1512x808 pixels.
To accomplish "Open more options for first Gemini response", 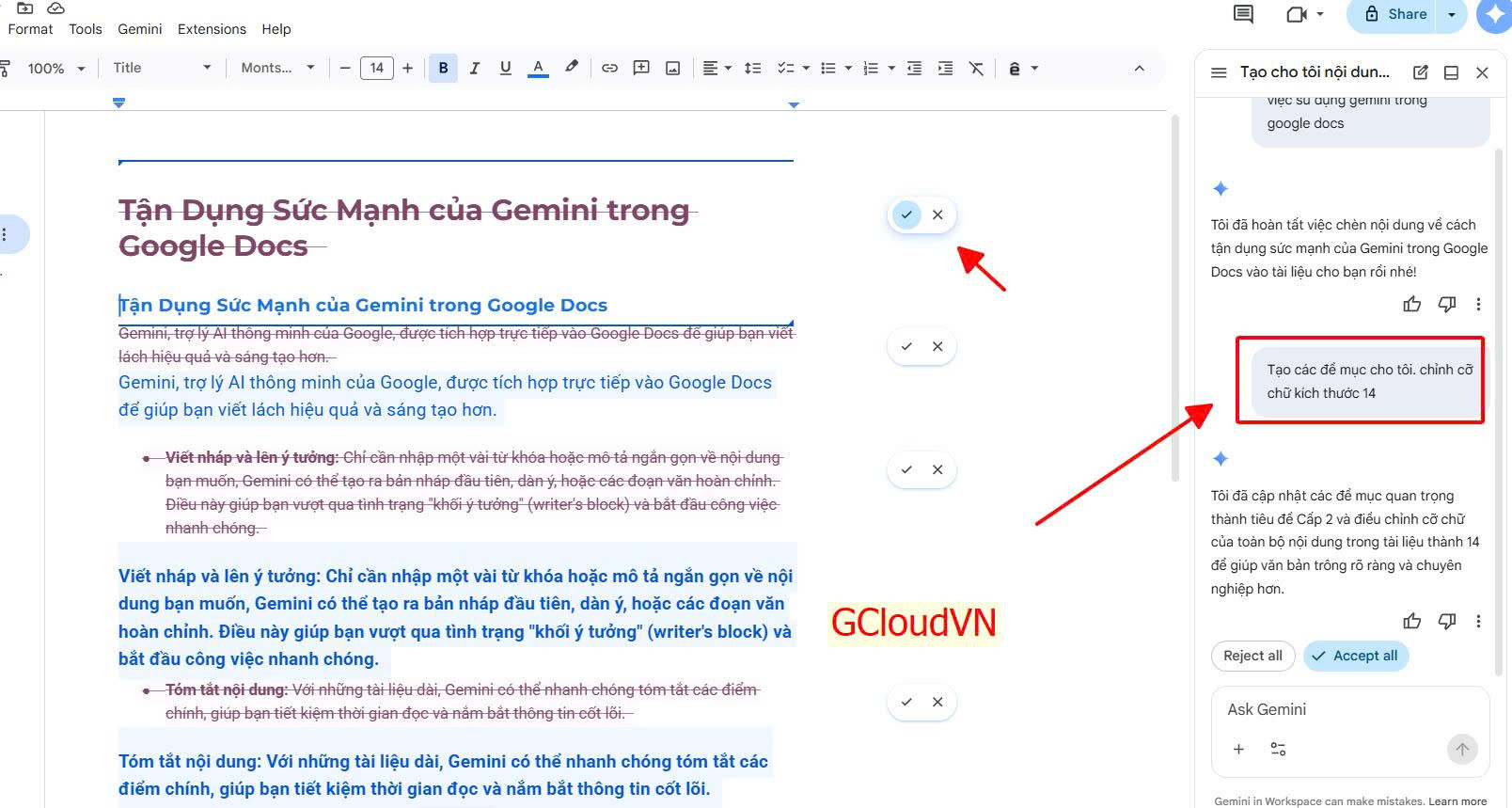I will click(x=1478, y=304).
